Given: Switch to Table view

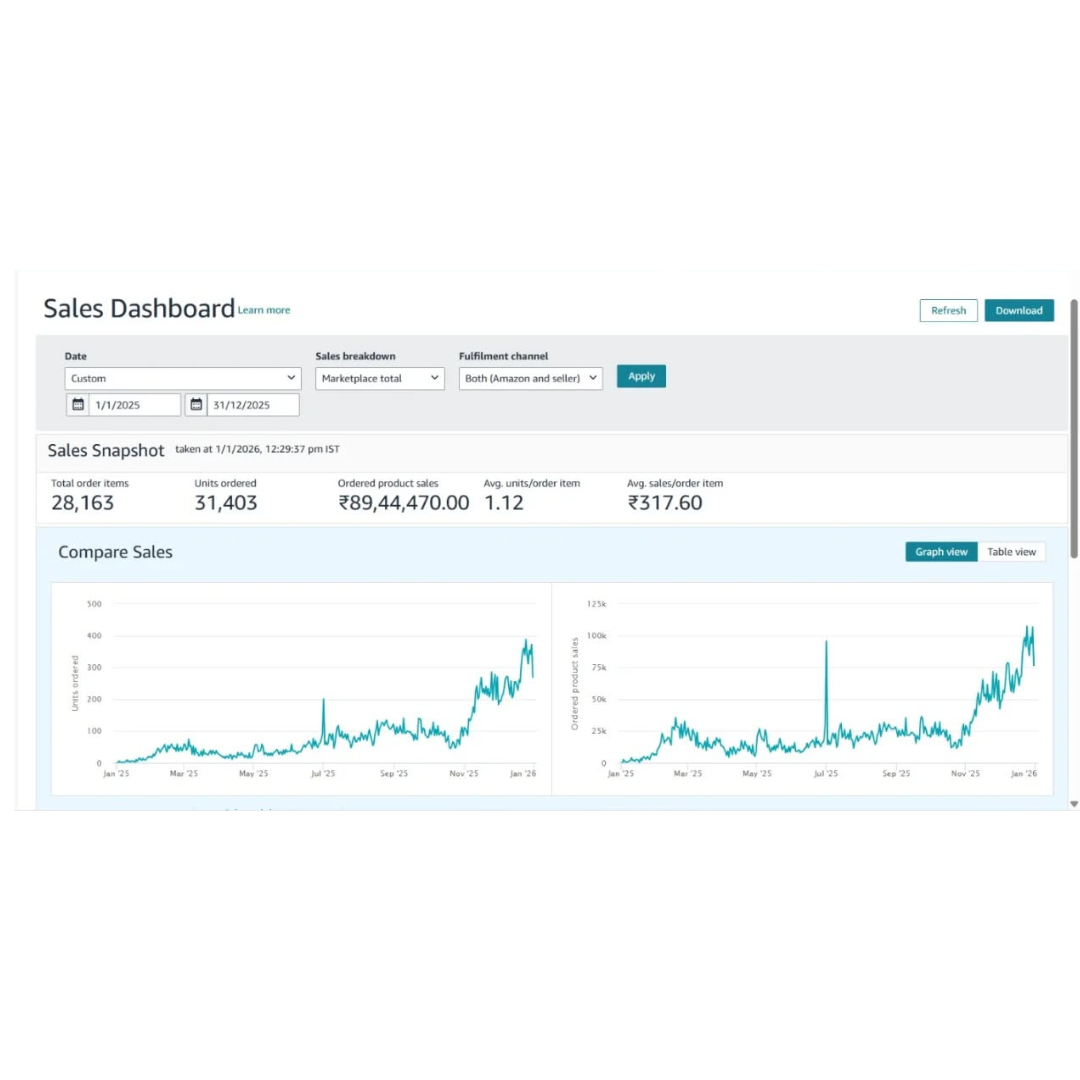Looking at the screenshot, I should pos(1011,552).
